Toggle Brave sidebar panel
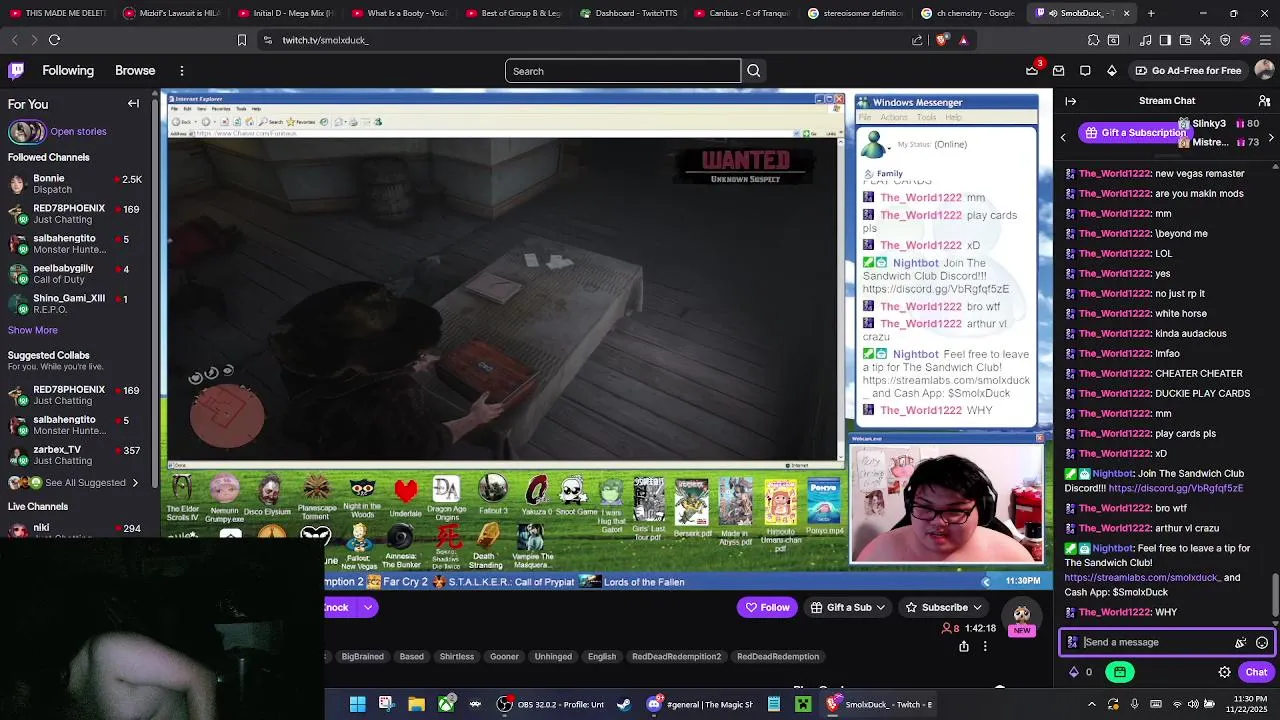1280x720 pixels. tap(1165, 40)
